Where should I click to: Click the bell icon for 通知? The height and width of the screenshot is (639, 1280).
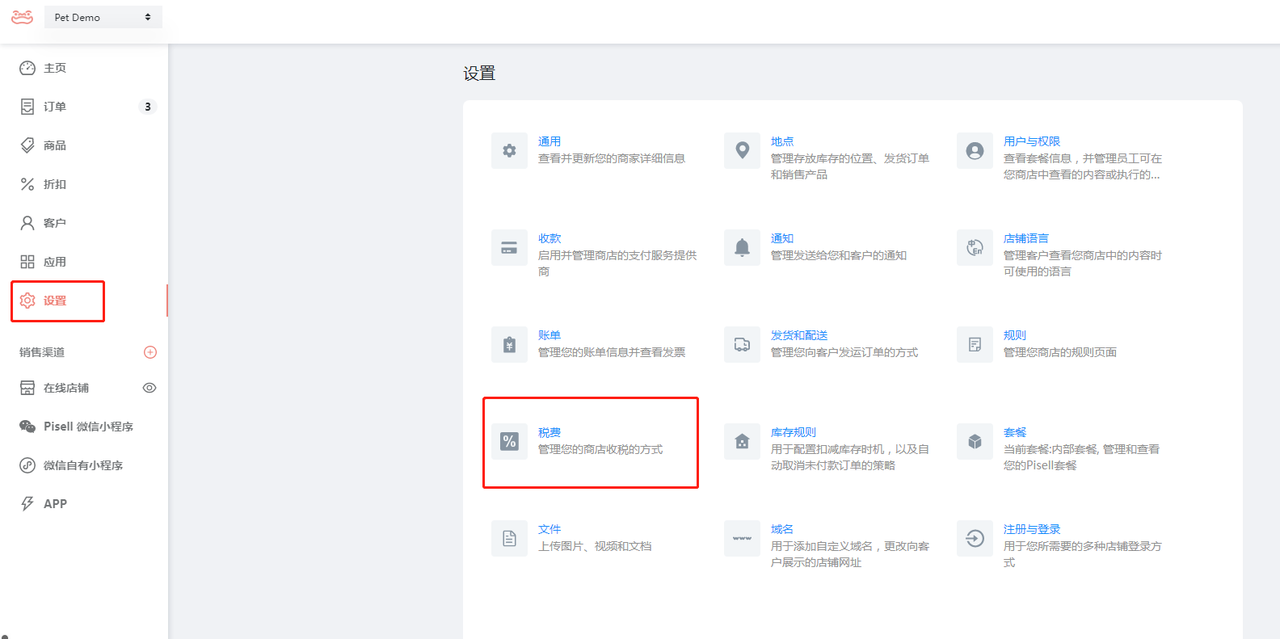pos(742,247)
